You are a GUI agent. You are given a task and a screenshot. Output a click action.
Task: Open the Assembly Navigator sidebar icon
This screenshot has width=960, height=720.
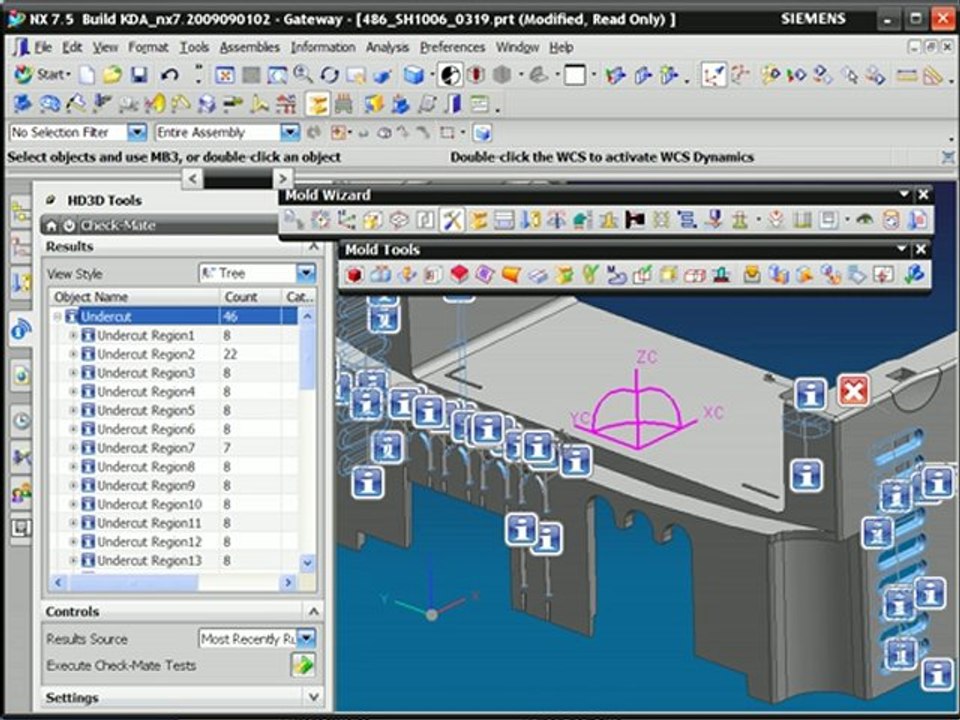point(21,214)
